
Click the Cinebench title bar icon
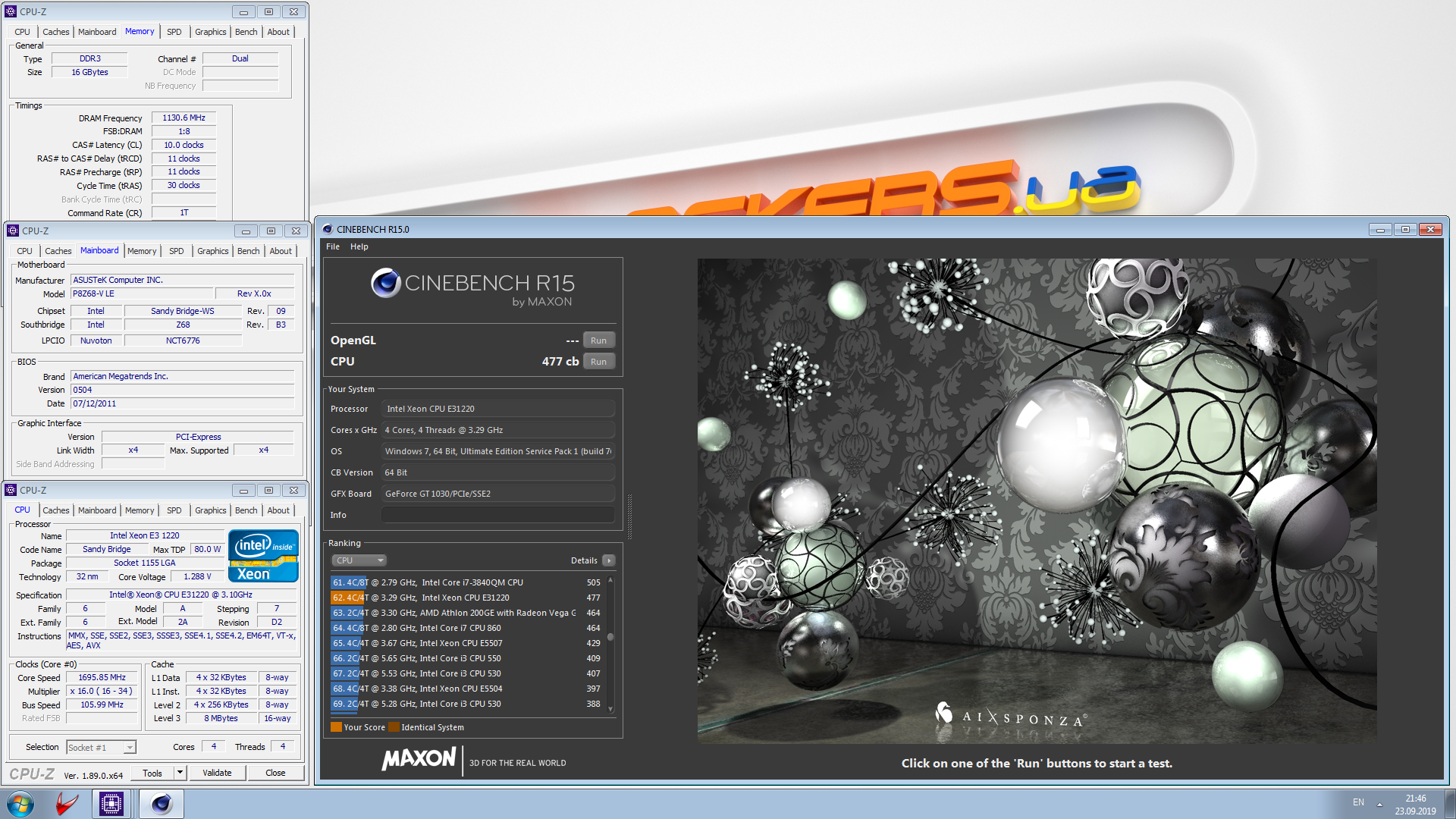328,229
